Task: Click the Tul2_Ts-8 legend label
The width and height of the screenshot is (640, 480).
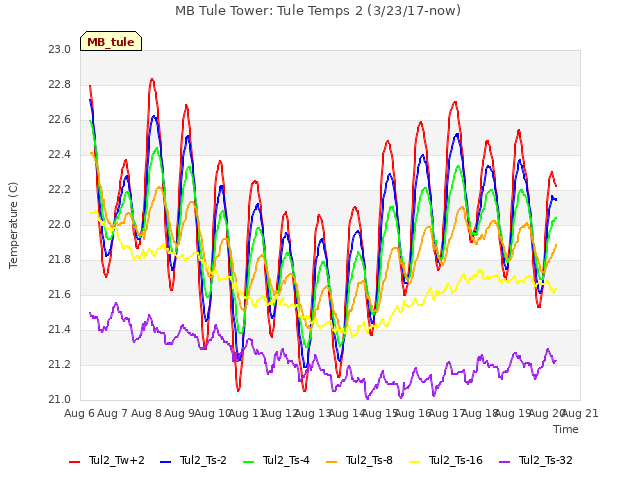Action: [x=369, y=460]
